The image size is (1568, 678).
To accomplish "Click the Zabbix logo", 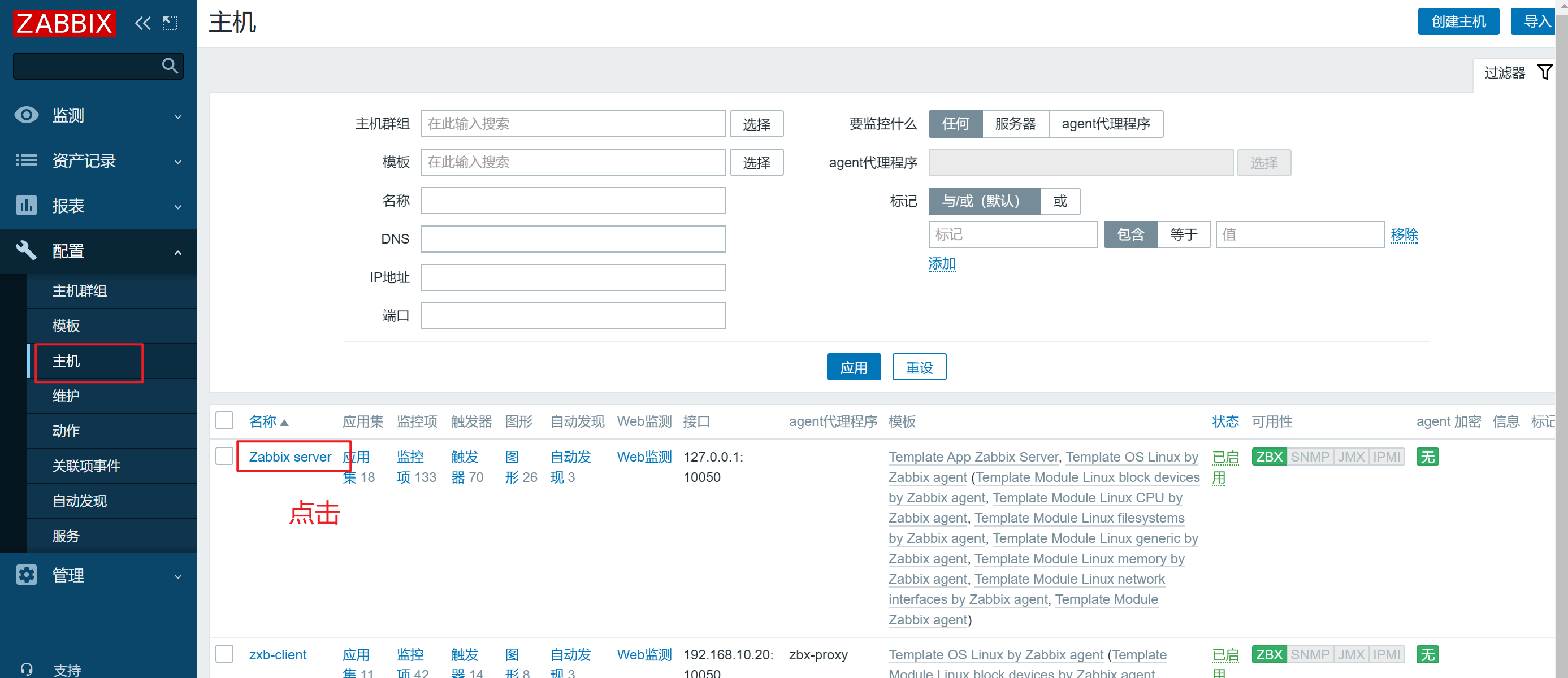I will coord(64,23).
